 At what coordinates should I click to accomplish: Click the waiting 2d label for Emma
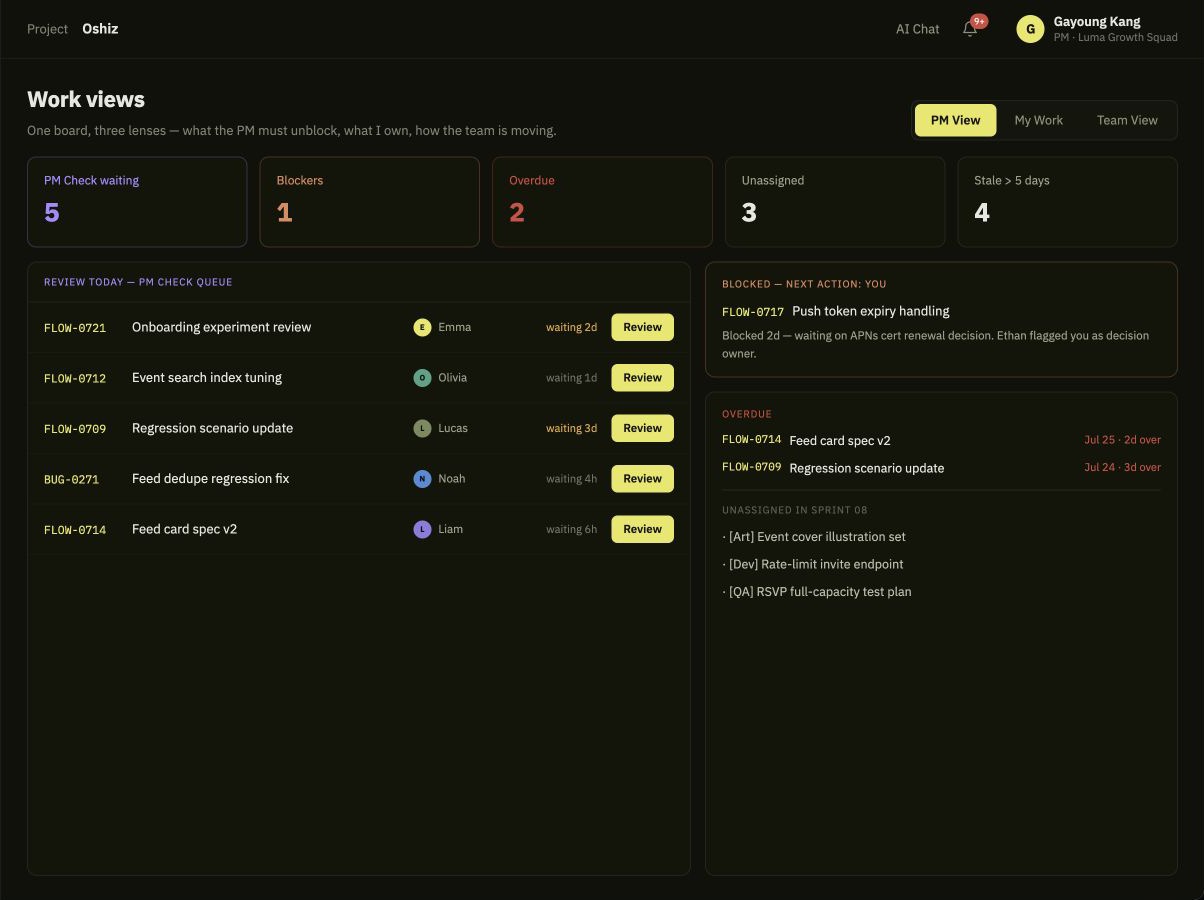tap(571, 327)
